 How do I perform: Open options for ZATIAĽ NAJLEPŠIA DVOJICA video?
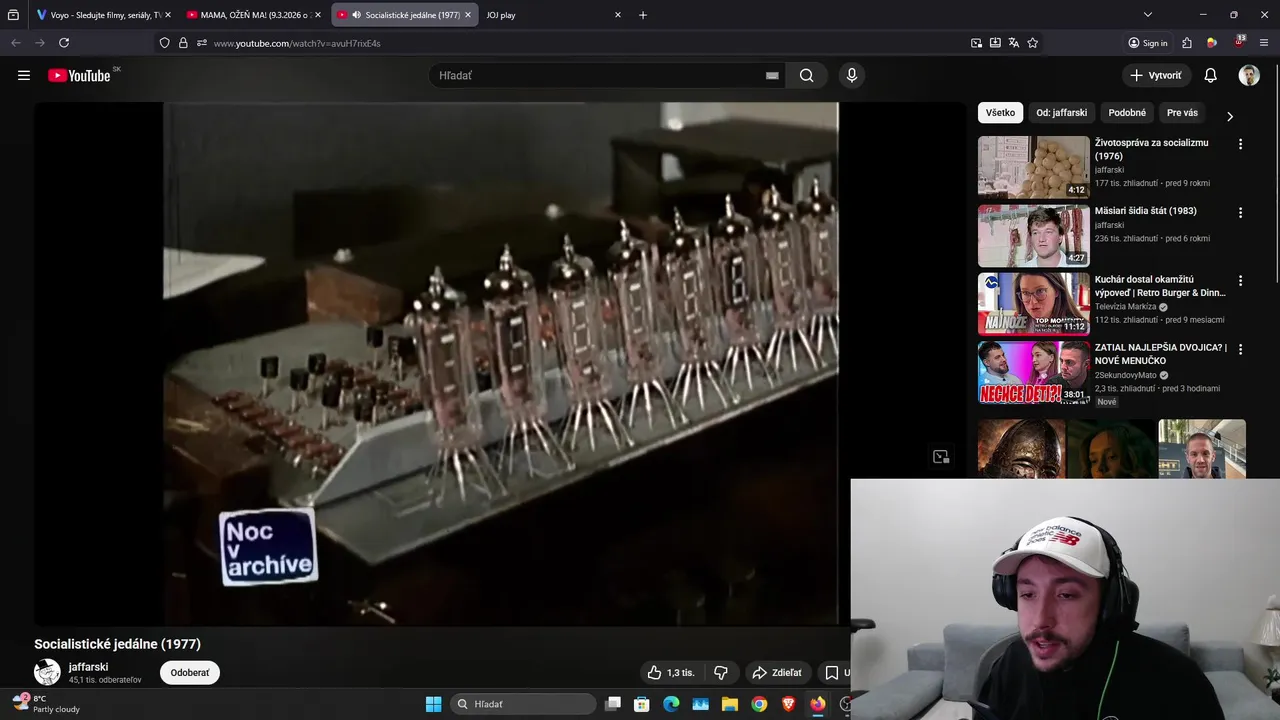(x=1240, y=349)
